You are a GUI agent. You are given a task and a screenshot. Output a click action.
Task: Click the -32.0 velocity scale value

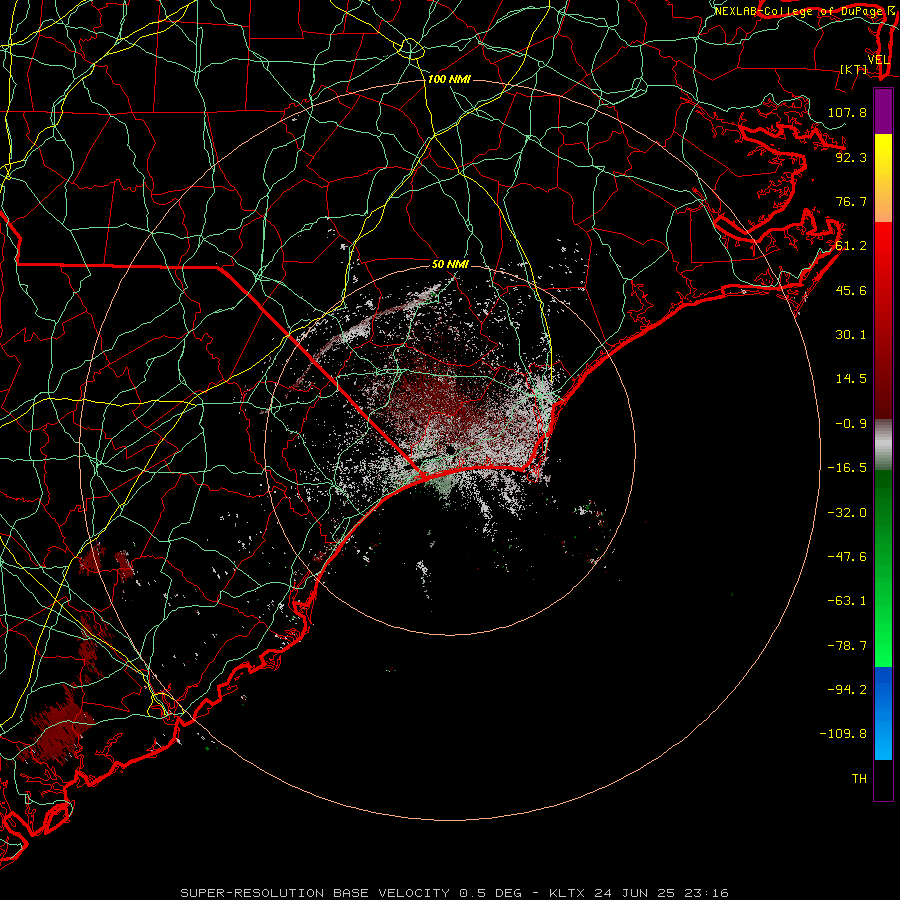tap(847, 513)
